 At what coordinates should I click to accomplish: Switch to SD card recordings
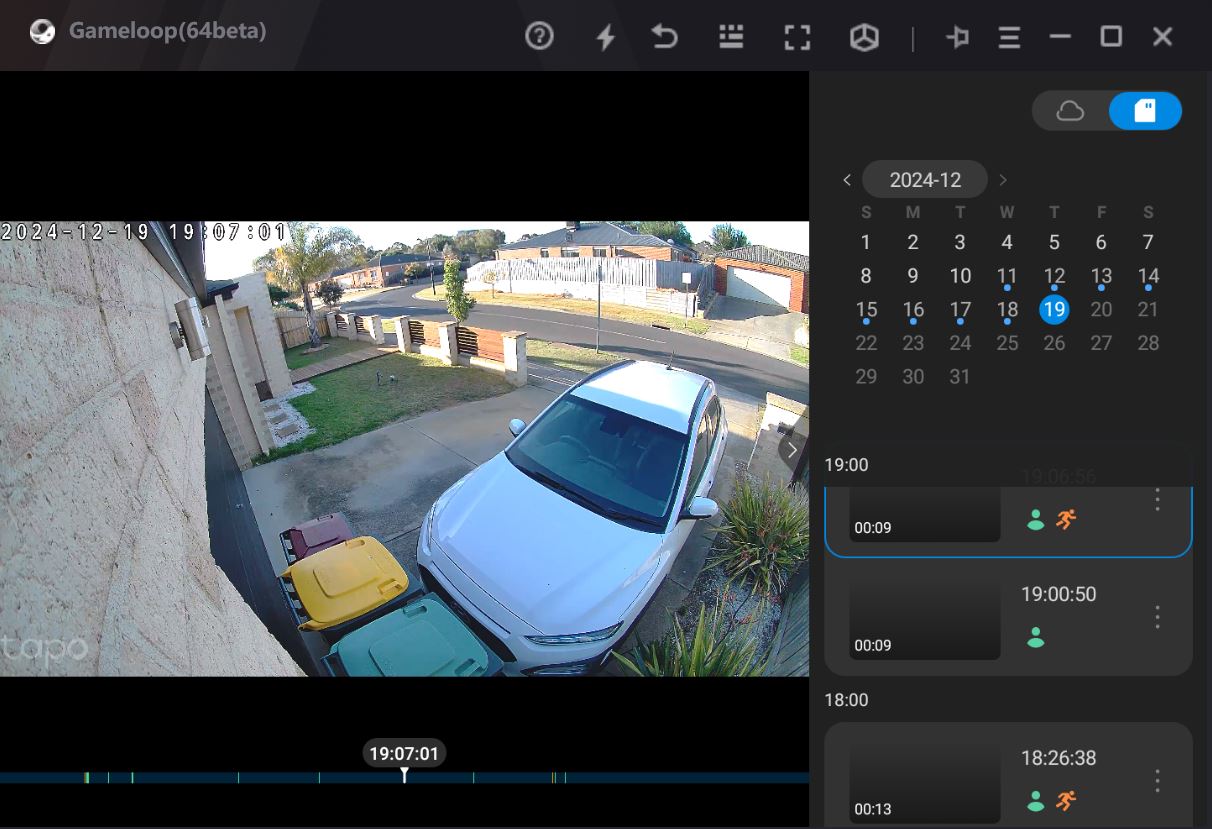[x=1145, y=111]
